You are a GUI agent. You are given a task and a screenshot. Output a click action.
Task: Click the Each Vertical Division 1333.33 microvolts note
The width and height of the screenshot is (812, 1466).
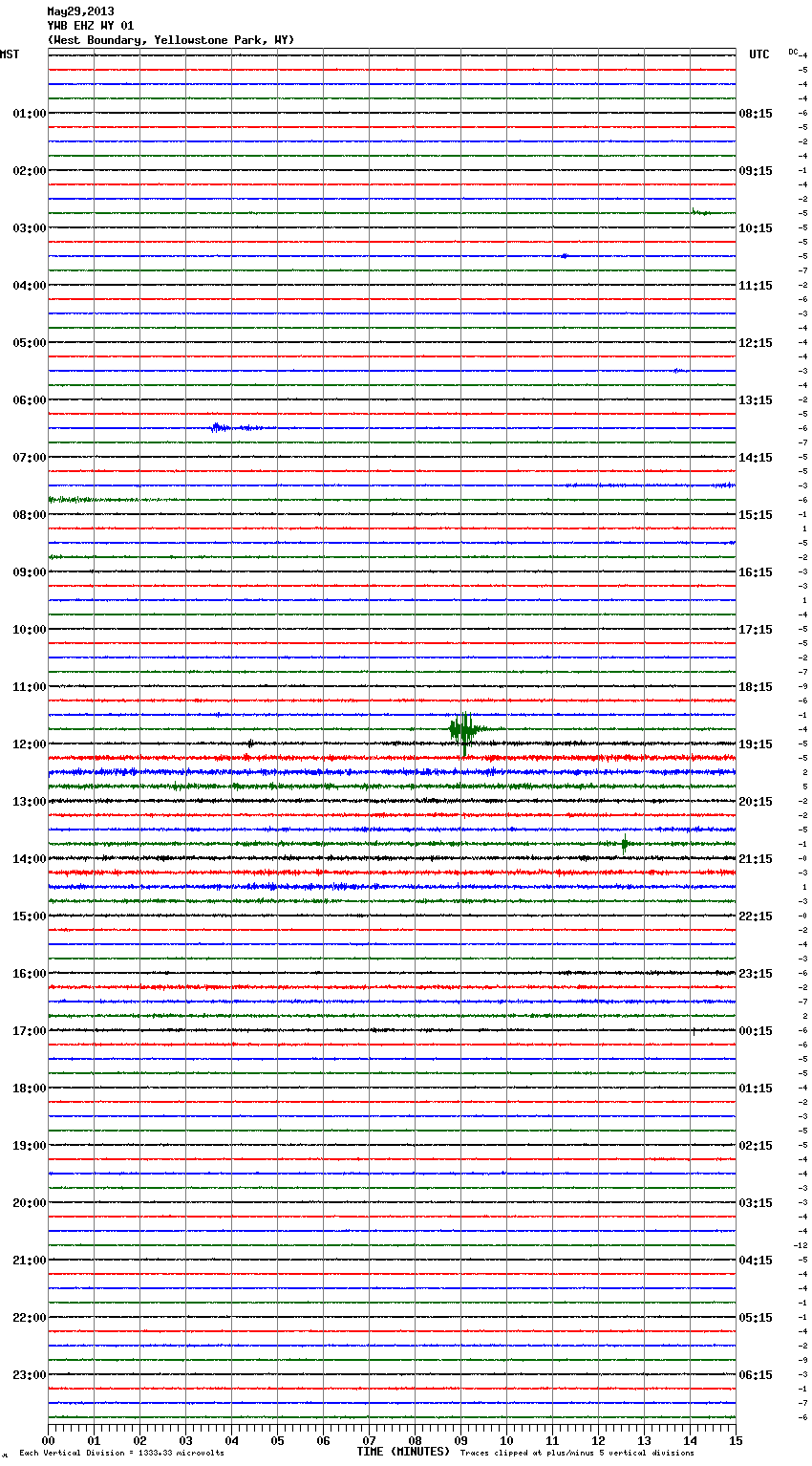(121, 1454)
